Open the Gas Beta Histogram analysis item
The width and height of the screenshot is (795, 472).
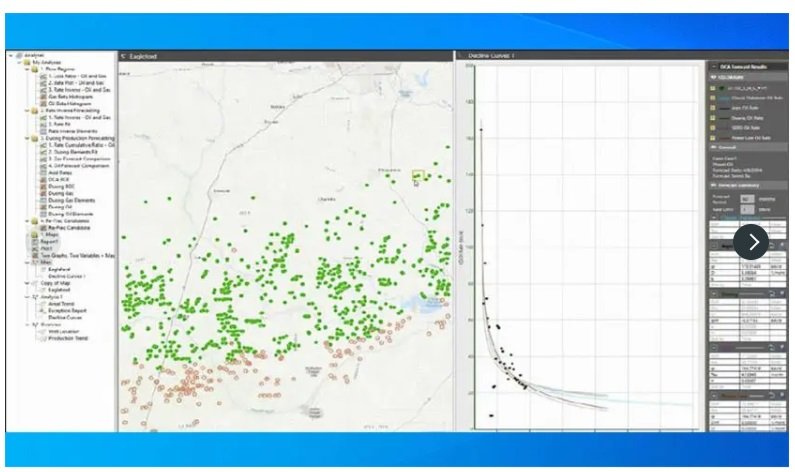(x=63, y=95)
